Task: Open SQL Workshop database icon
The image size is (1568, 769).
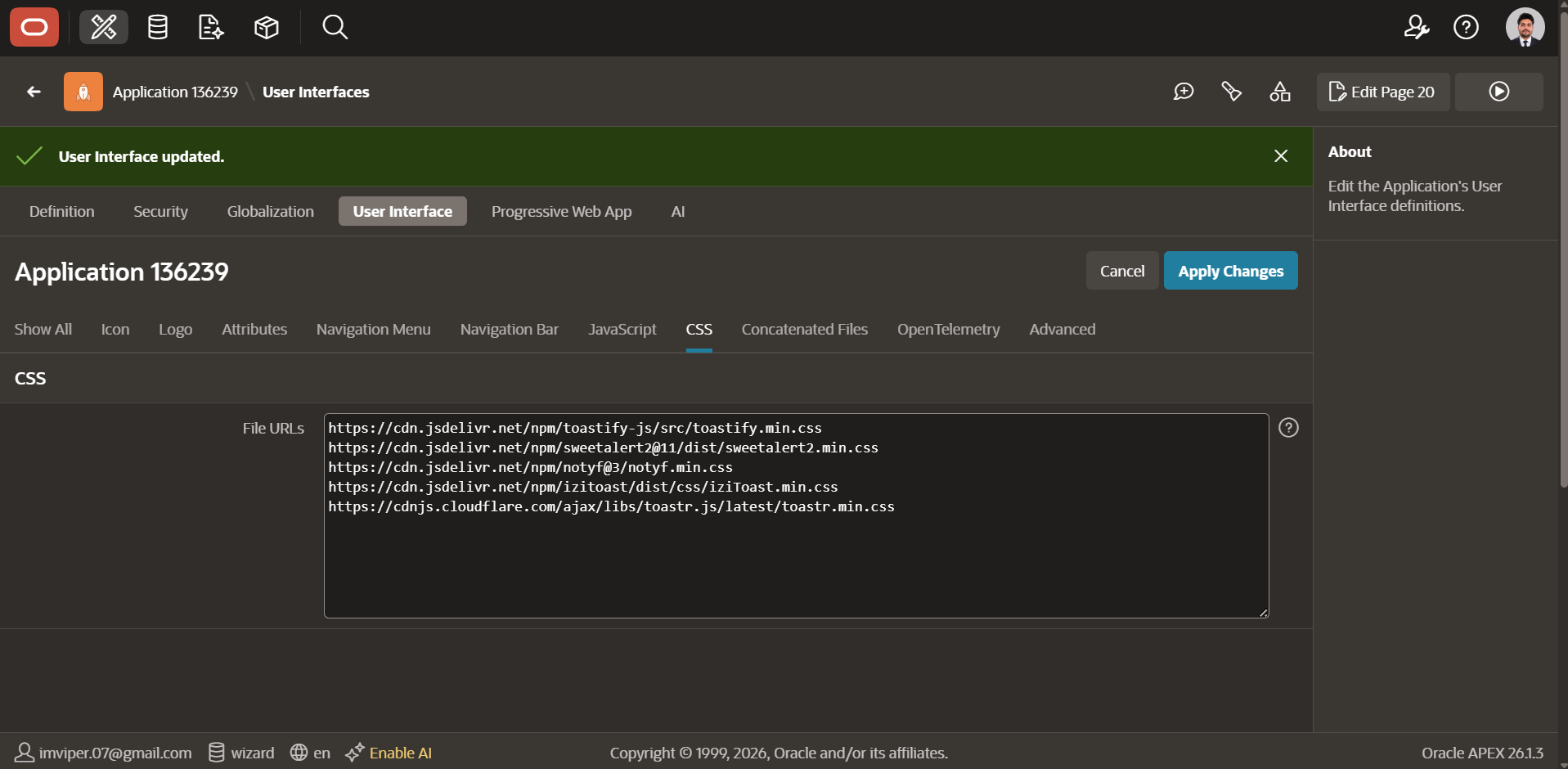Action: coord(158,28)
